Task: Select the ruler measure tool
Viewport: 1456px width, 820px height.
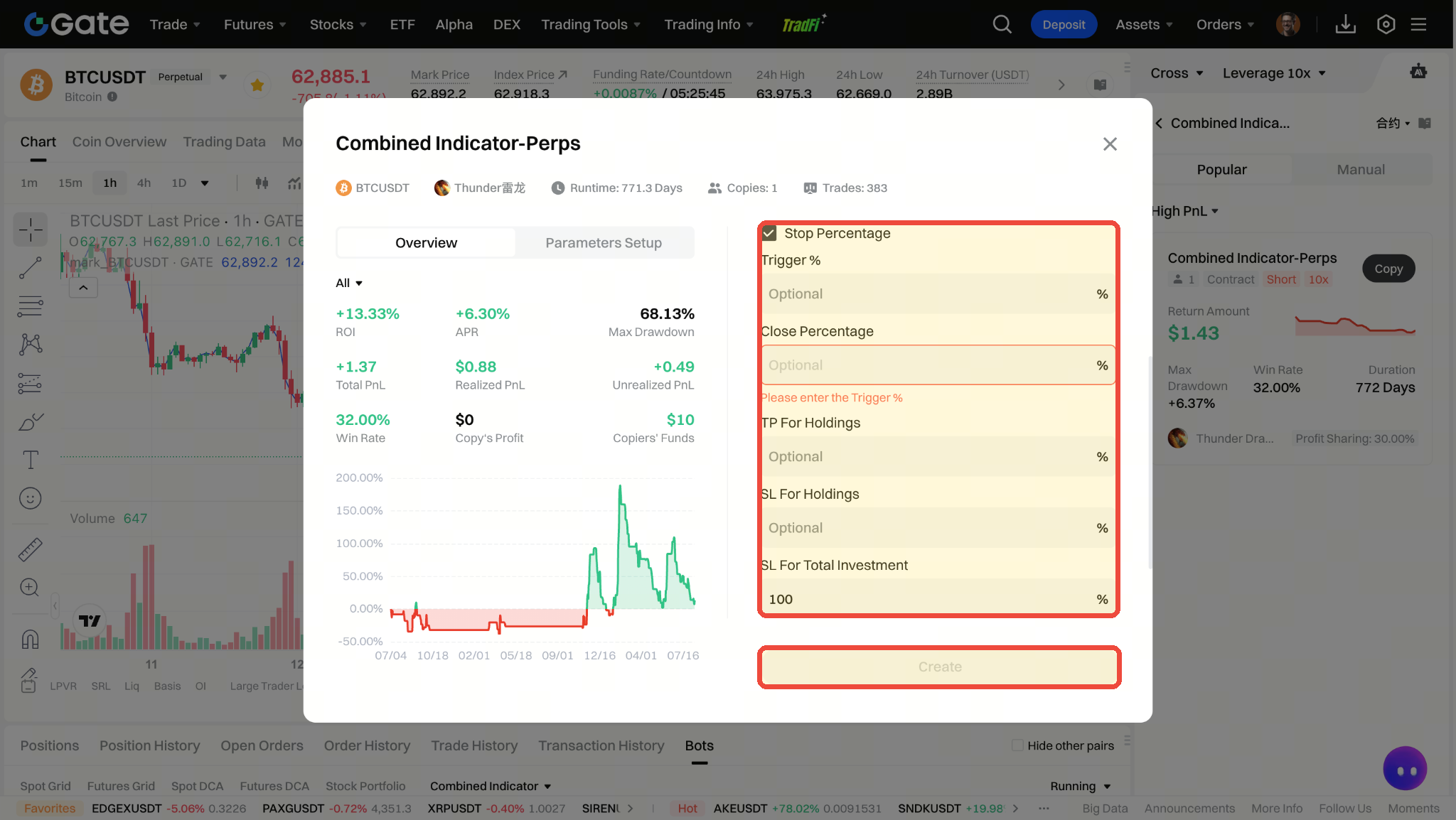Action: pos(31,549)
